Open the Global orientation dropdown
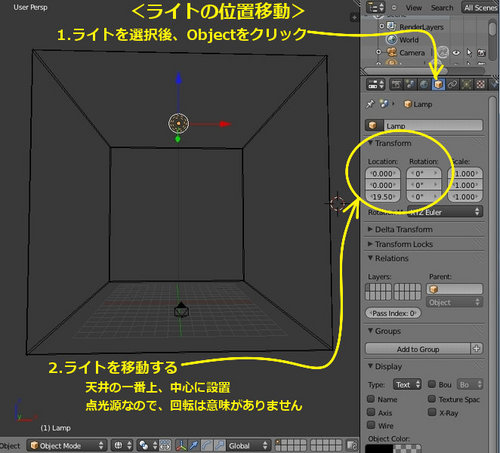This screenshot has width=500, height=453. [248, 445]
